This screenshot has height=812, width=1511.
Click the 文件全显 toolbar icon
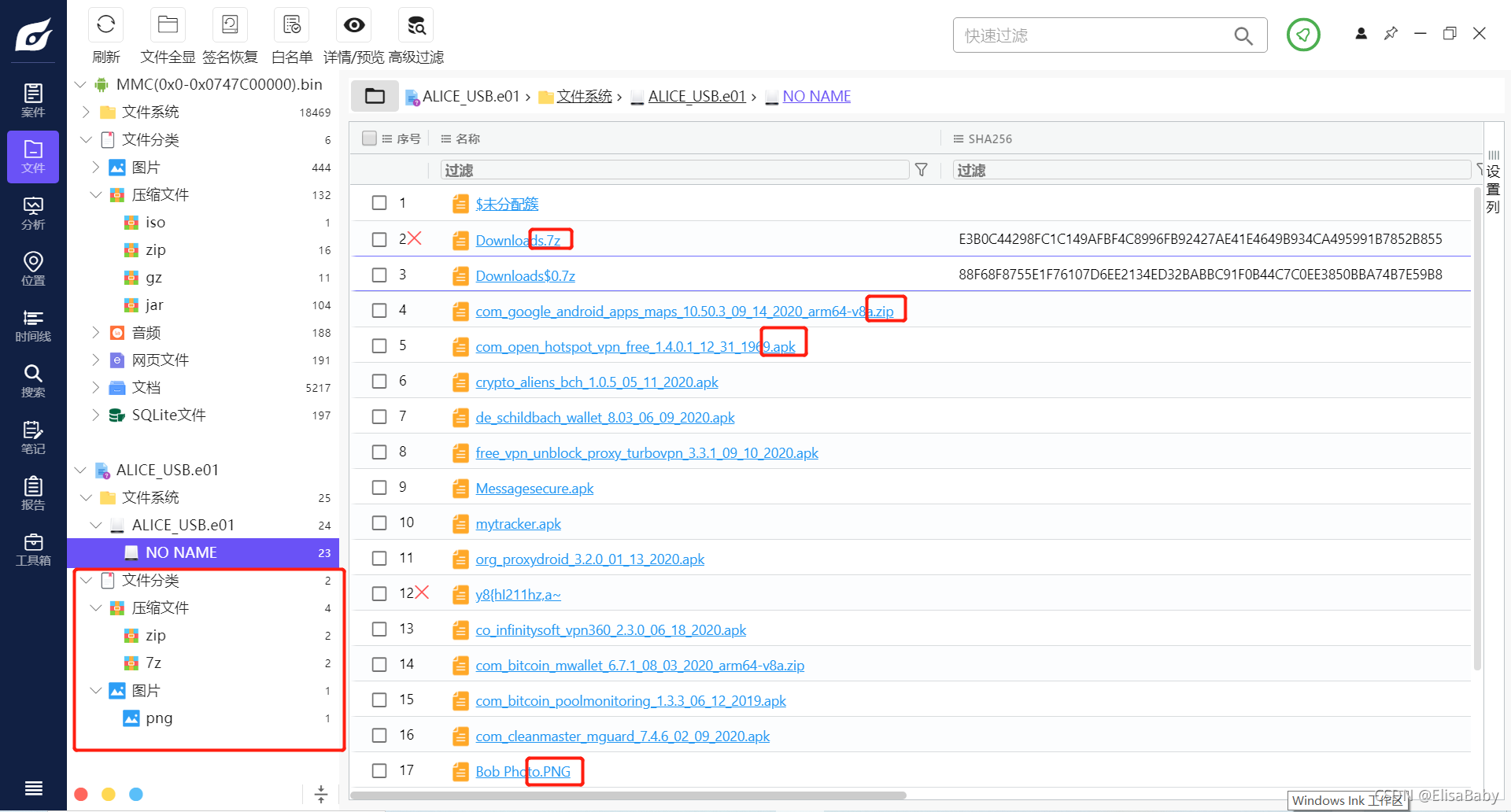(168, 25)
